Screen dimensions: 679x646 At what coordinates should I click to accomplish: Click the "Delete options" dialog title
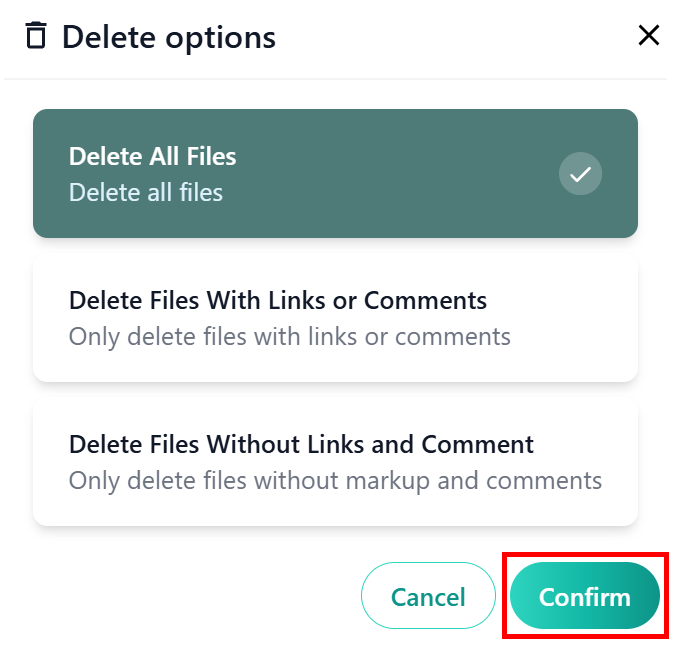[x=168, y=38]
